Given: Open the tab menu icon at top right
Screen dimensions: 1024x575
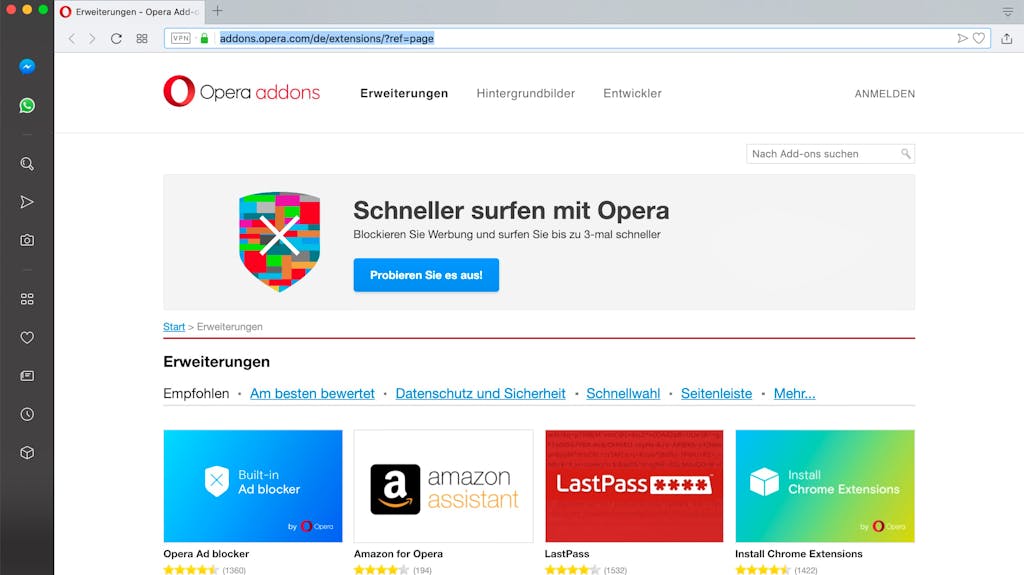Looking at the screenshot, I should [x=1008, y=12].
